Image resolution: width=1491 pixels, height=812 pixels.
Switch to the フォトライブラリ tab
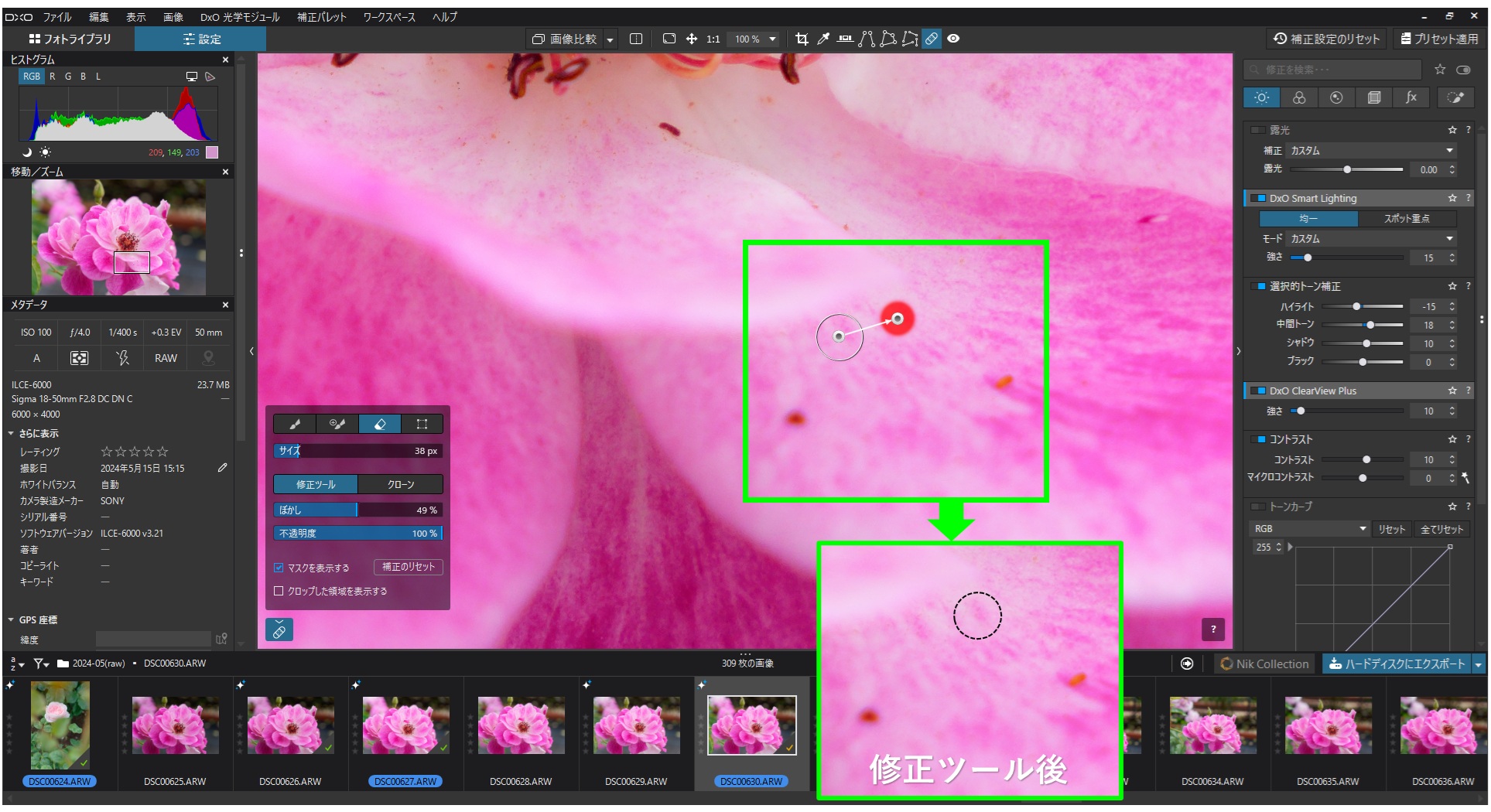[70, 39]
